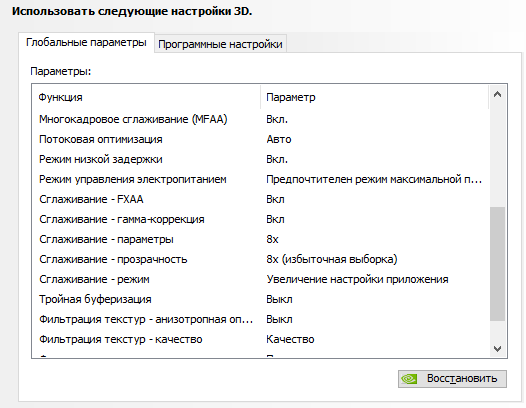
Task: Open Потоковая оптимизация value Авто
Action: [x=279, y=139]
